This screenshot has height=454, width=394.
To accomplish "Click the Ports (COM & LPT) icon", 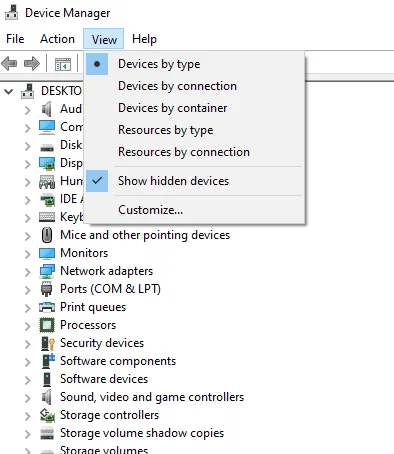I will (x=46, y=289).
